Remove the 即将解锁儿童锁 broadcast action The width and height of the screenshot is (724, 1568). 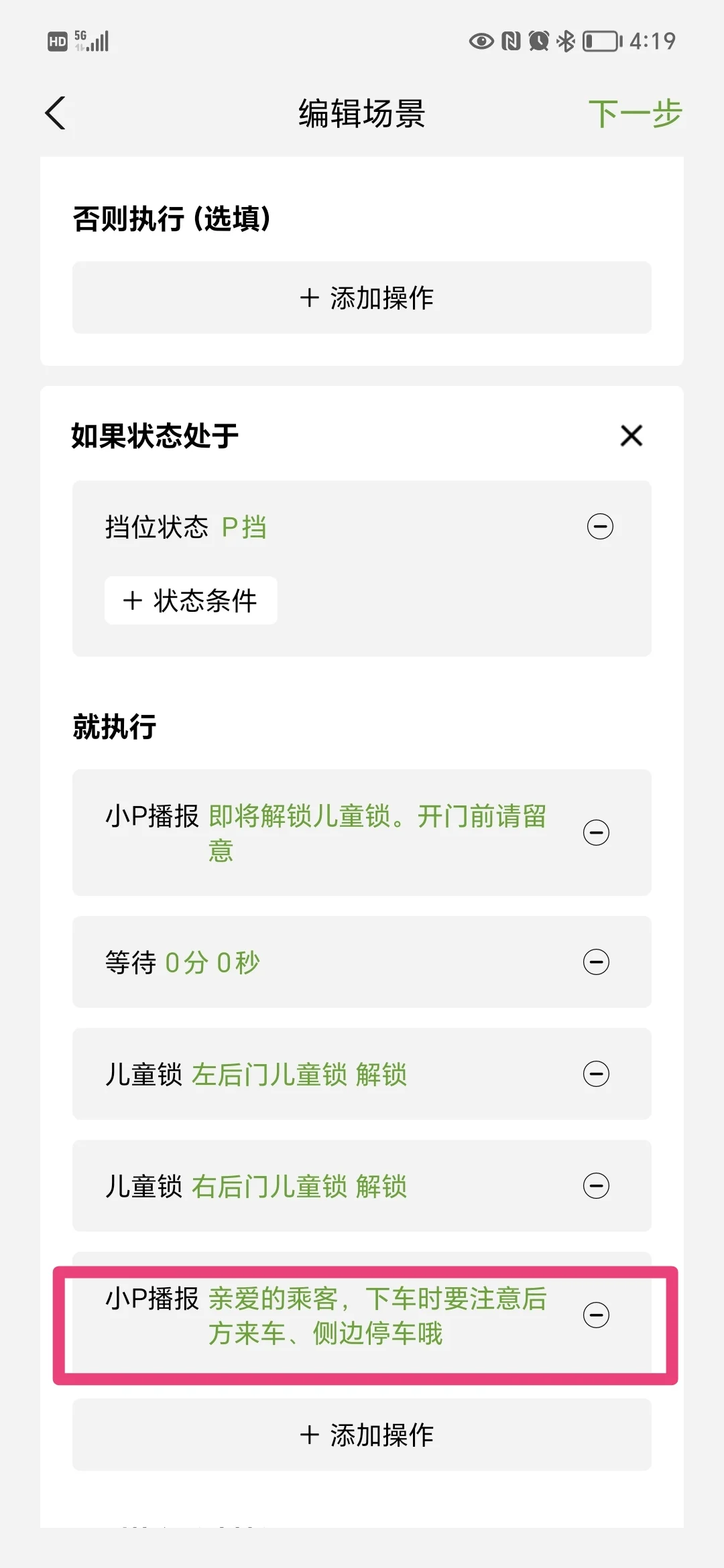pyautogui.click(x=596, y=833)
